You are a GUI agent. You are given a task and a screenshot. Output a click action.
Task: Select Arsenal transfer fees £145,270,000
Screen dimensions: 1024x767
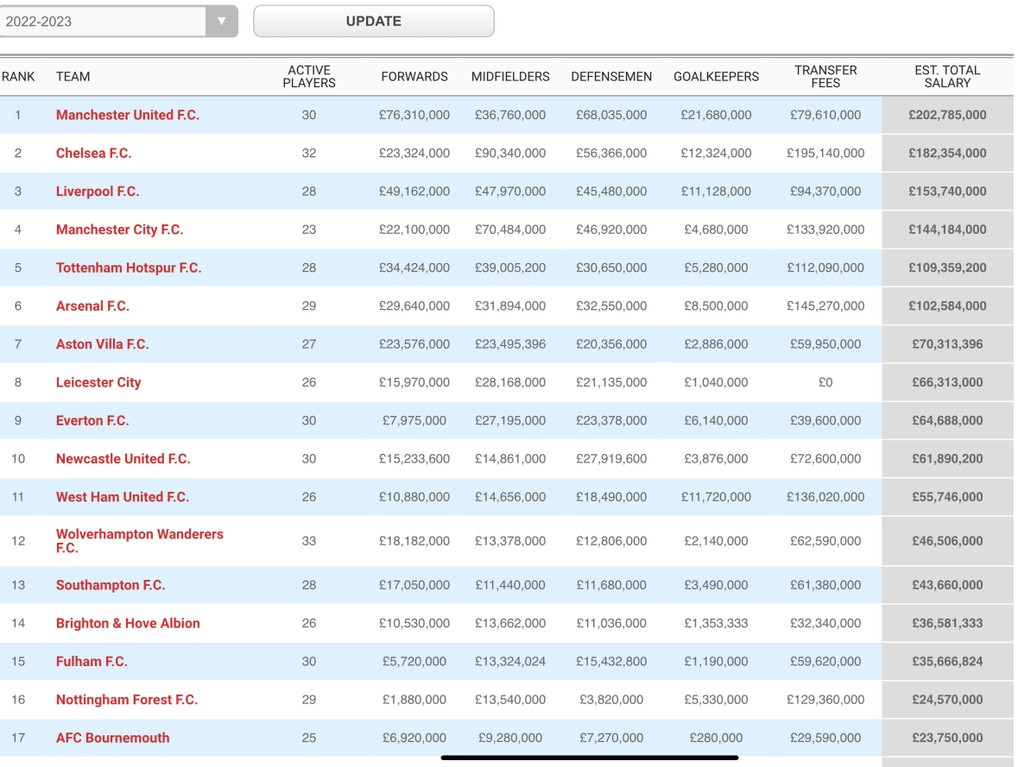(x=825, y=306)
